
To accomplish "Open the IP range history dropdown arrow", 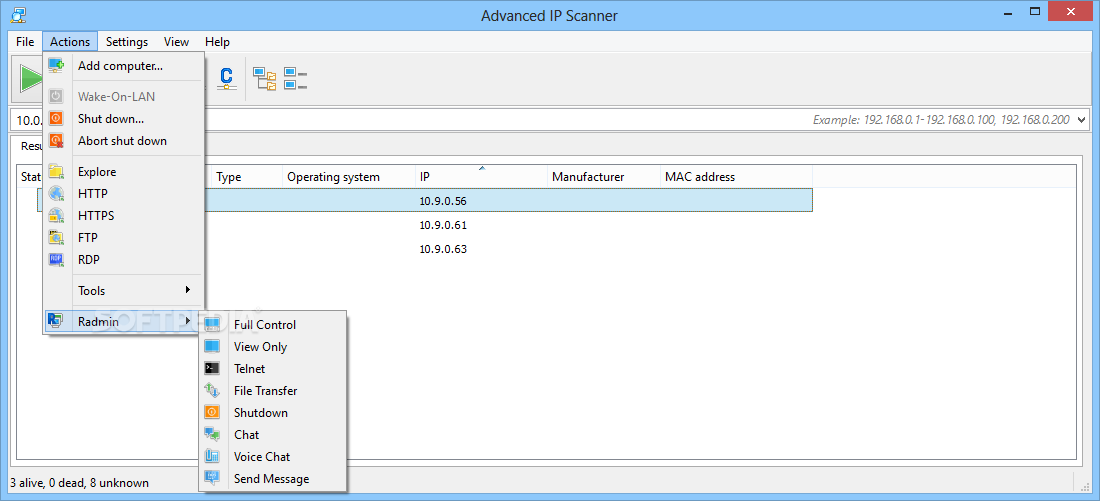I will tap(1081, 120).
